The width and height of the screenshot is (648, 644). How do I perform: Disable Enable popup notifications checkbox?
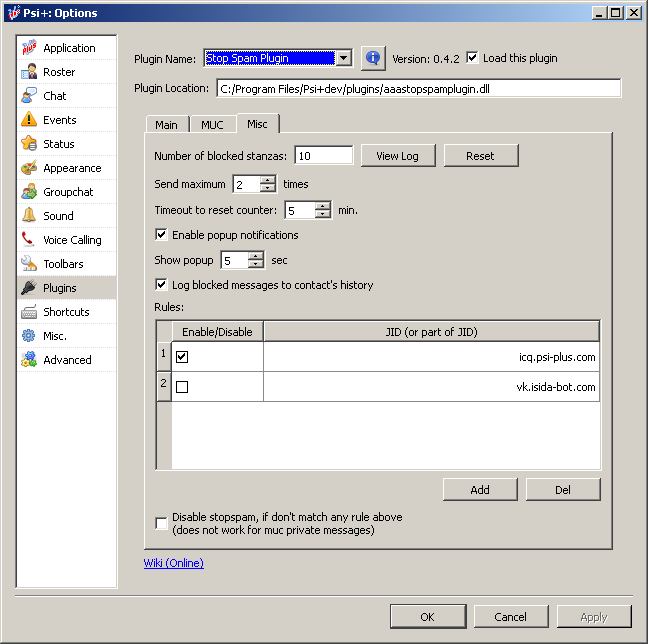coord(162,235)
